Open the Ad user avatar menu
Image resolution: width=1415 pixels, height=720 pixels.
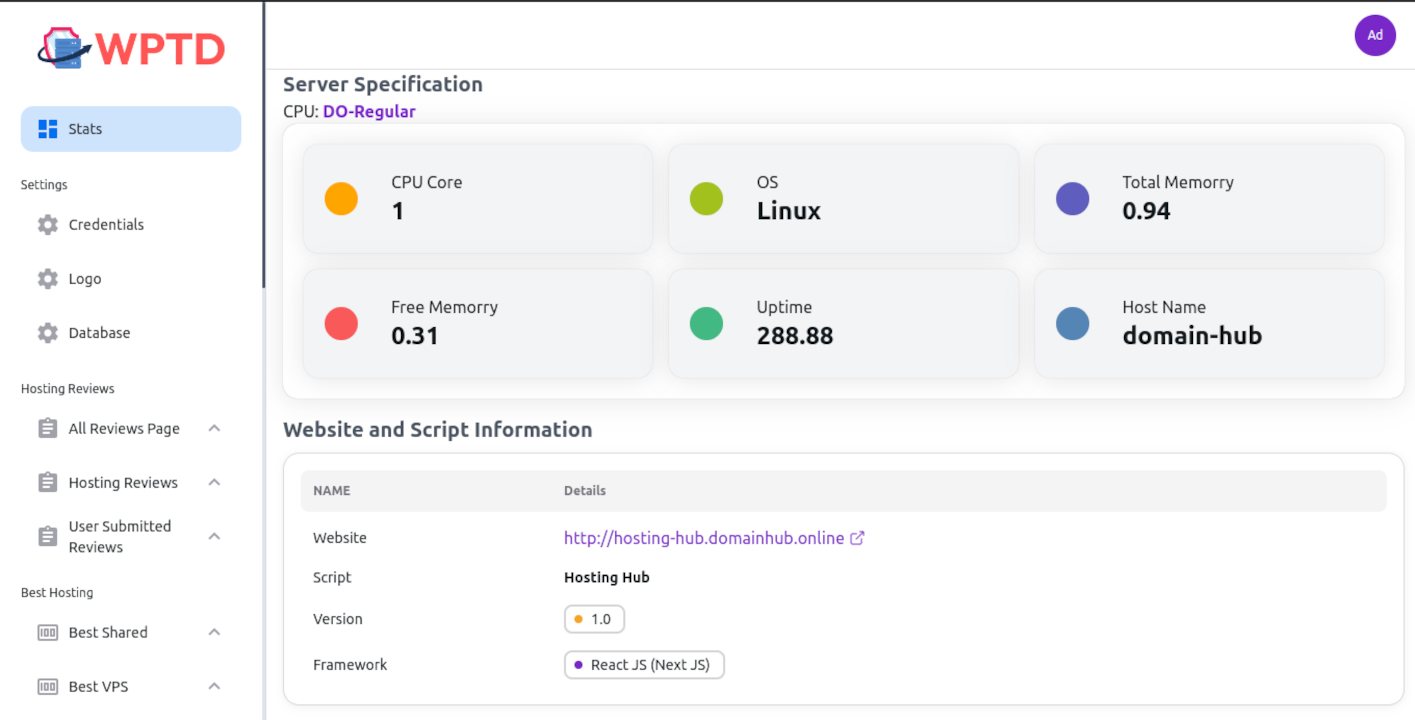[x=1375, y=35]
